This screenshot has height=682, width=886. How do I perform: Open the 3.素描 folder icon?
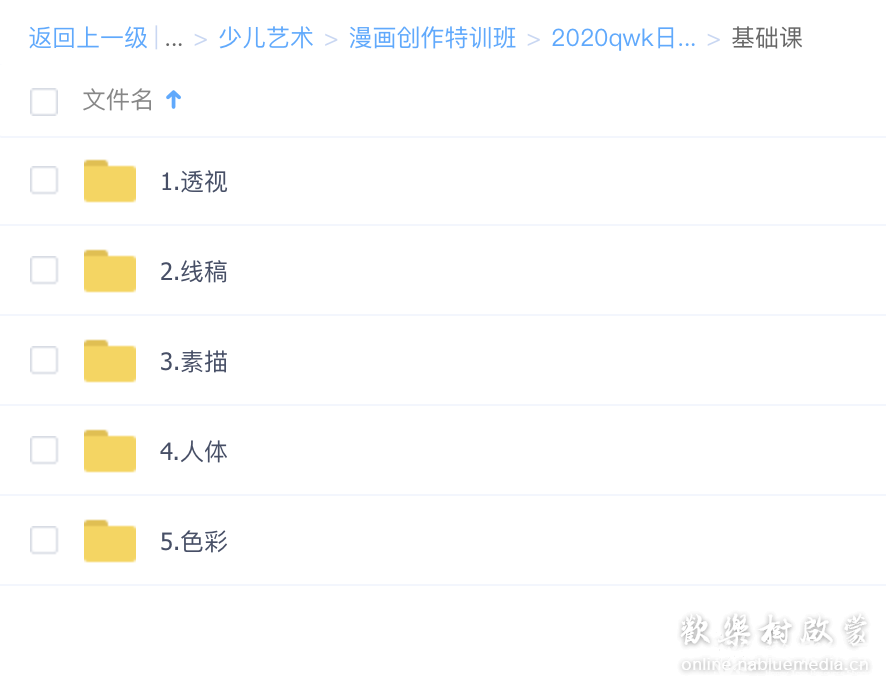(110, 361)
